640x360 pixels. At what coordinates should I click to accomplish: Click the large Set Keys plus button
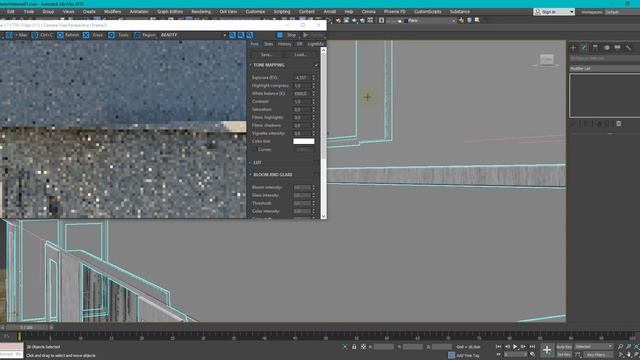[547, 350]
